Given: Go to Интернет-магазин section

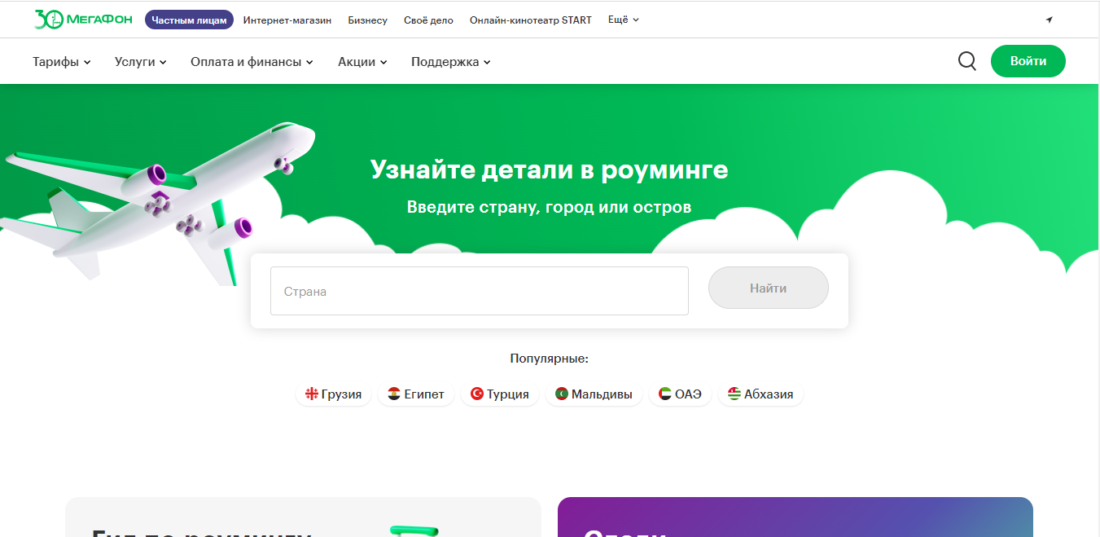Looking at the screenshot, I should tap(287, 20).
